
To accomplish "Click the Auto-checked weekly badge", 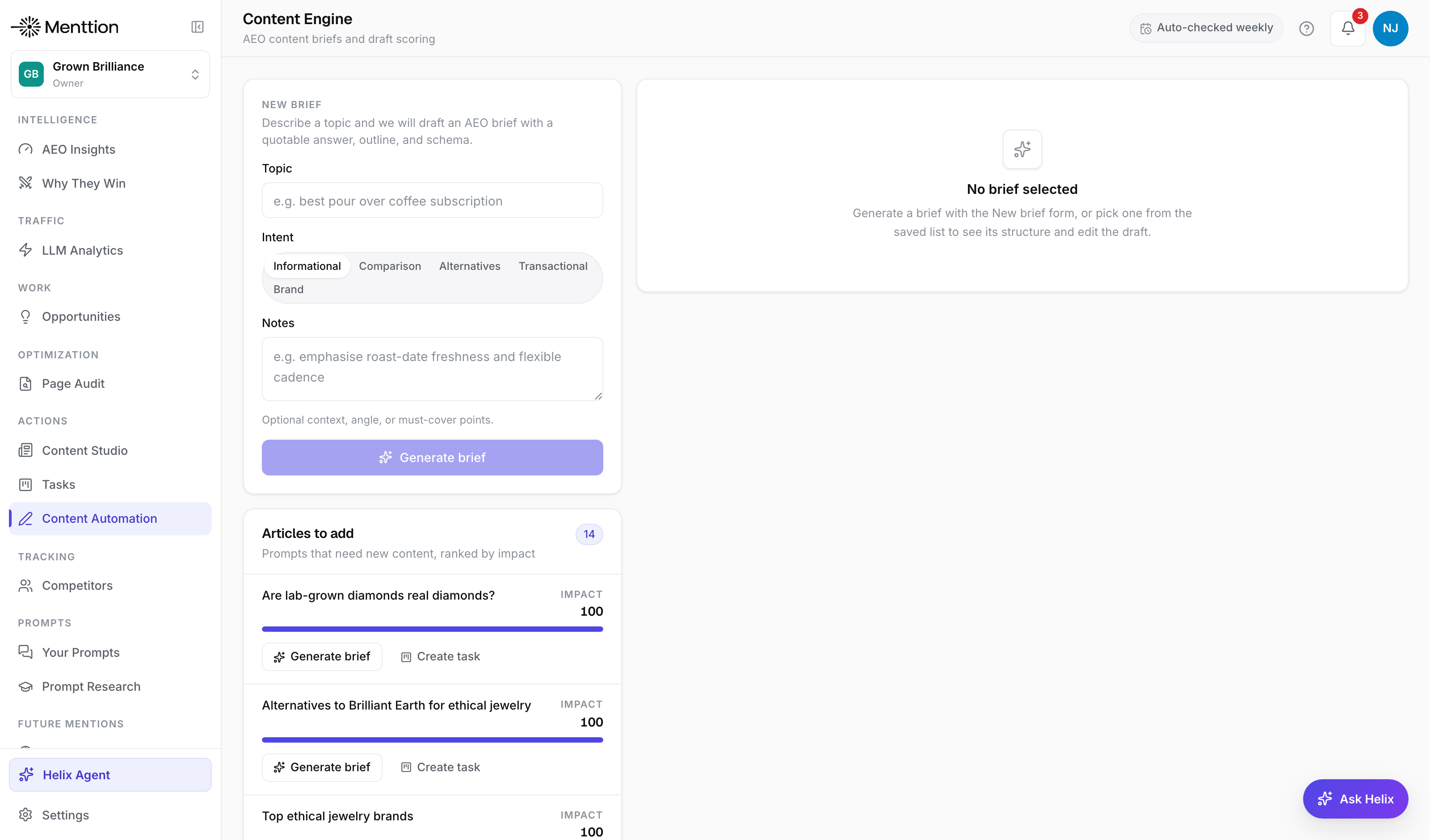I will point(1207,28).
